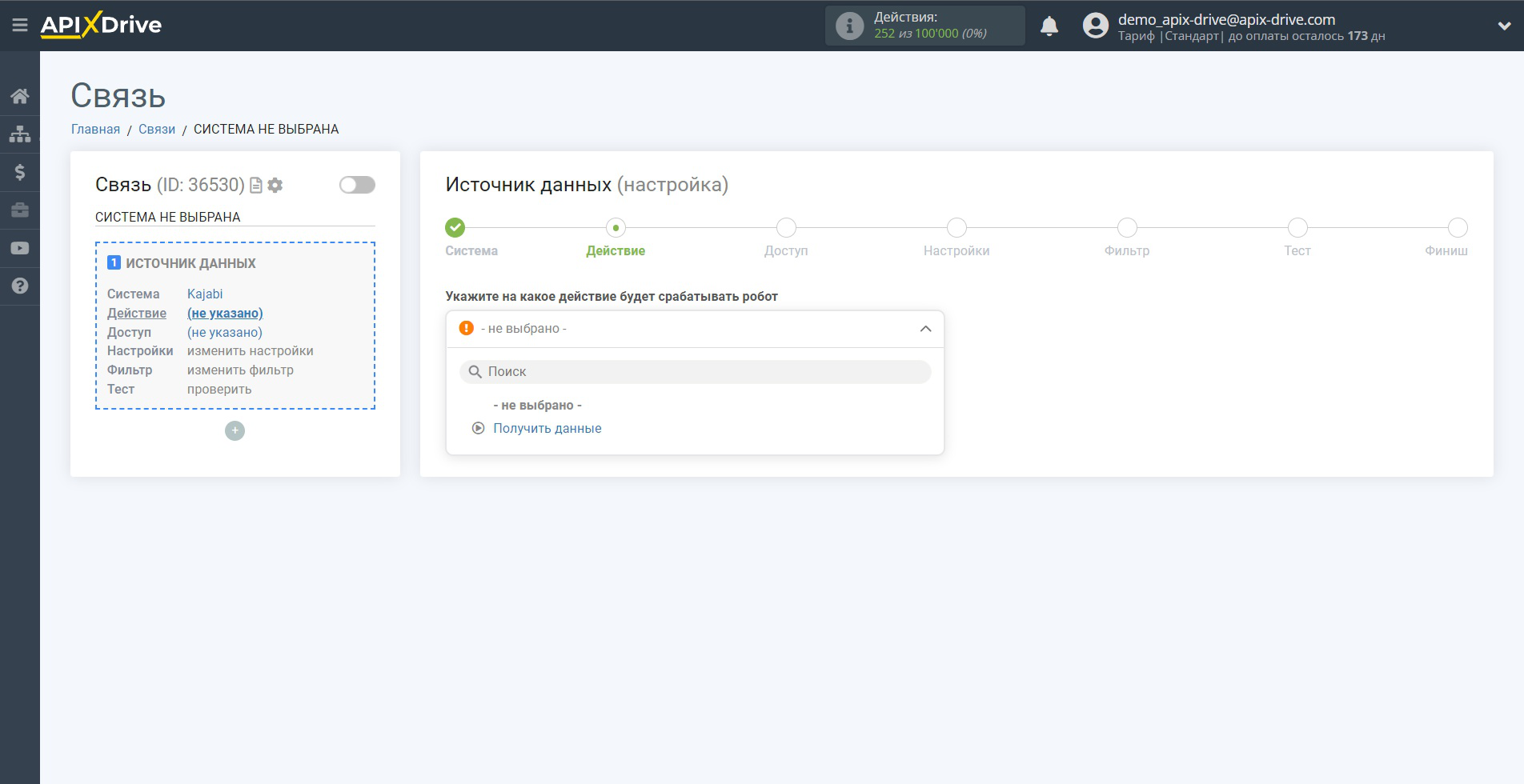Click the Действие '(не указано)' link
The height and width of the screenshot is (784, 1524).
[x=225, y=313]
